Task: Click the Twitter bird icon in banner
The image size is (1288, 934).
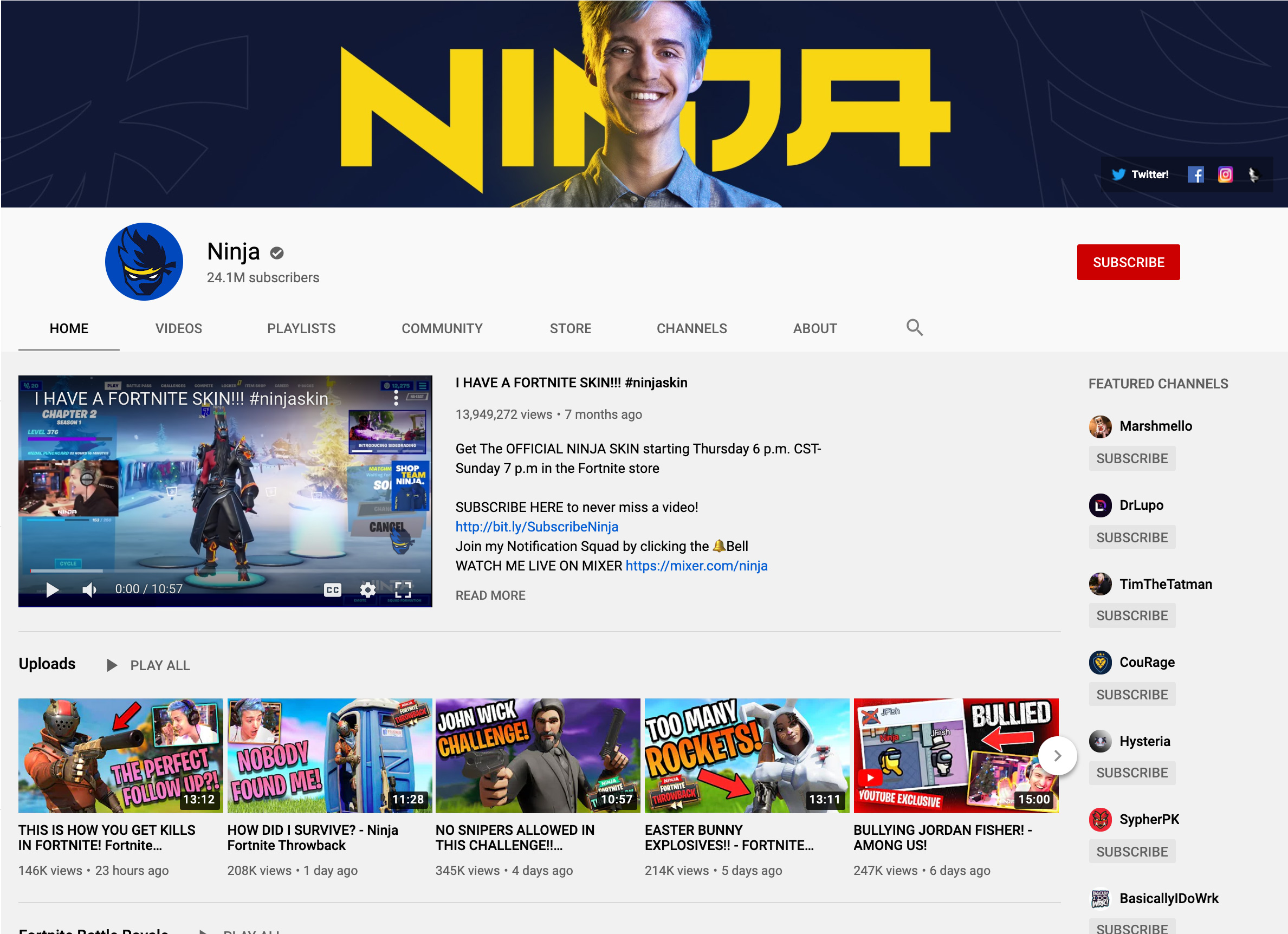Action: point(1118,174)
